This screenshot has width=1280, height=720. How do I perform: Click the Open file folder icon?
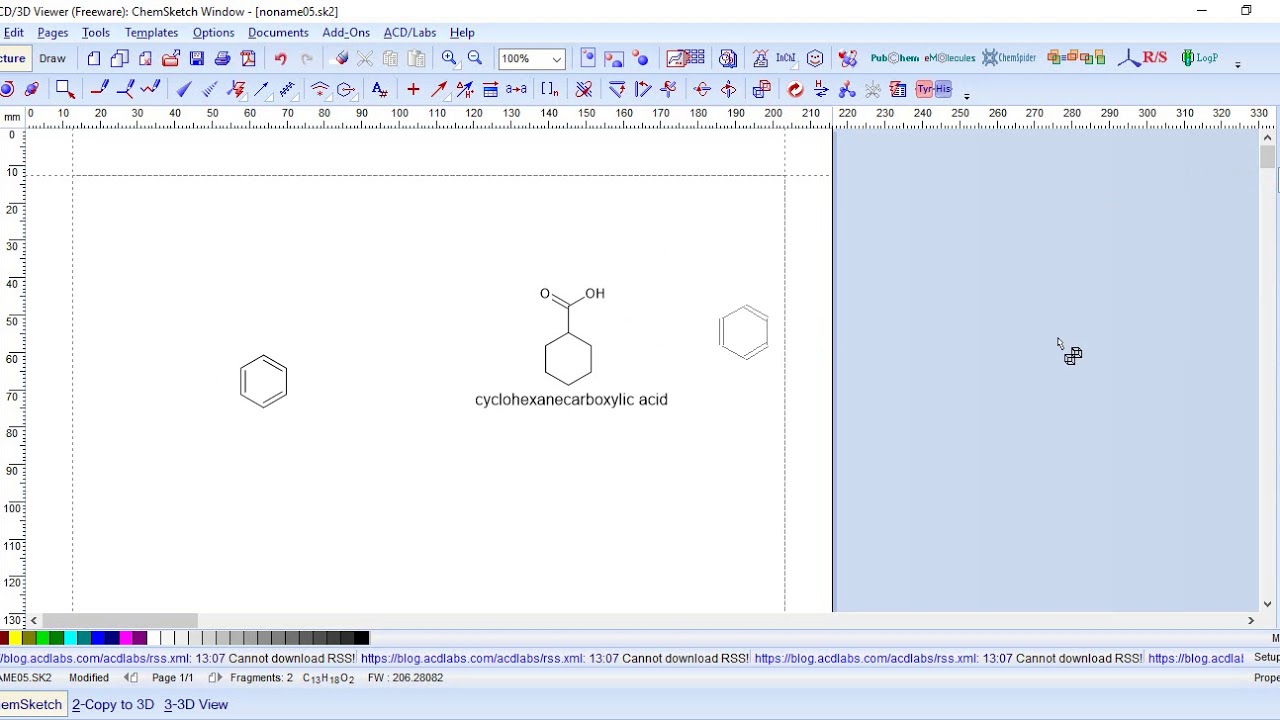[171, 59]
